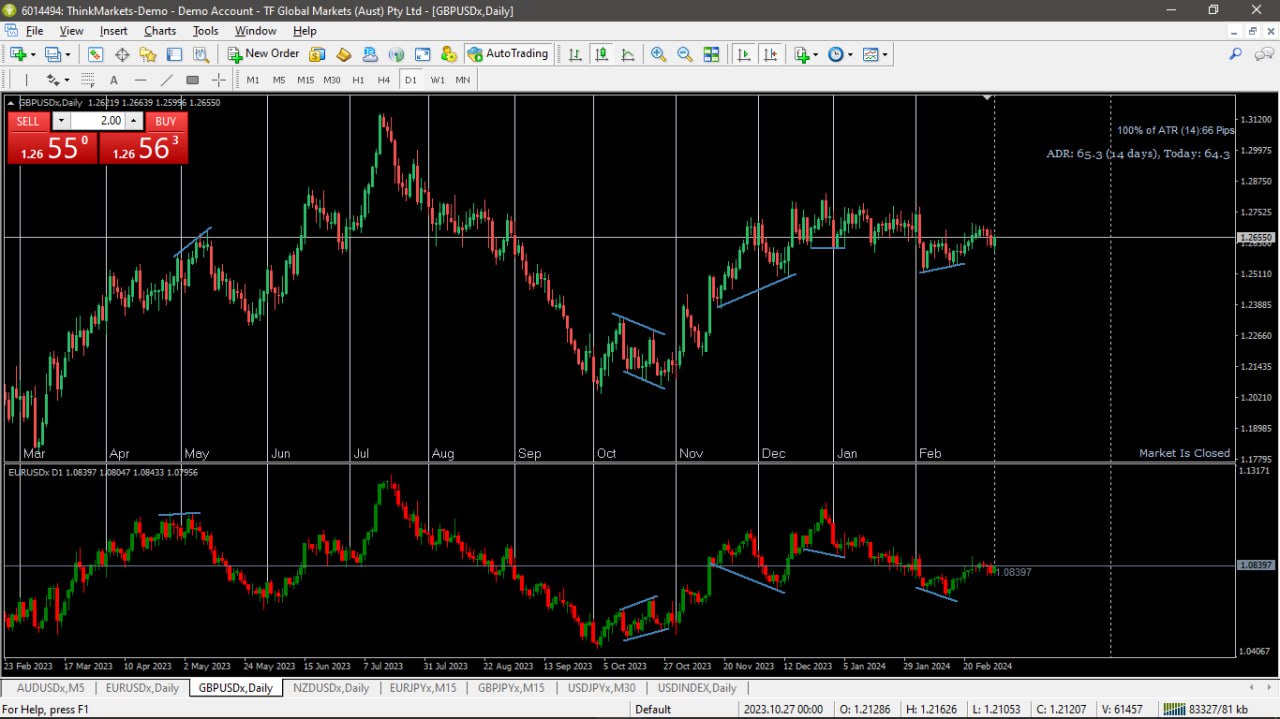Zoom in on the chart
This screenshot has height=719, width=1280.
click(x=658, y=54)
